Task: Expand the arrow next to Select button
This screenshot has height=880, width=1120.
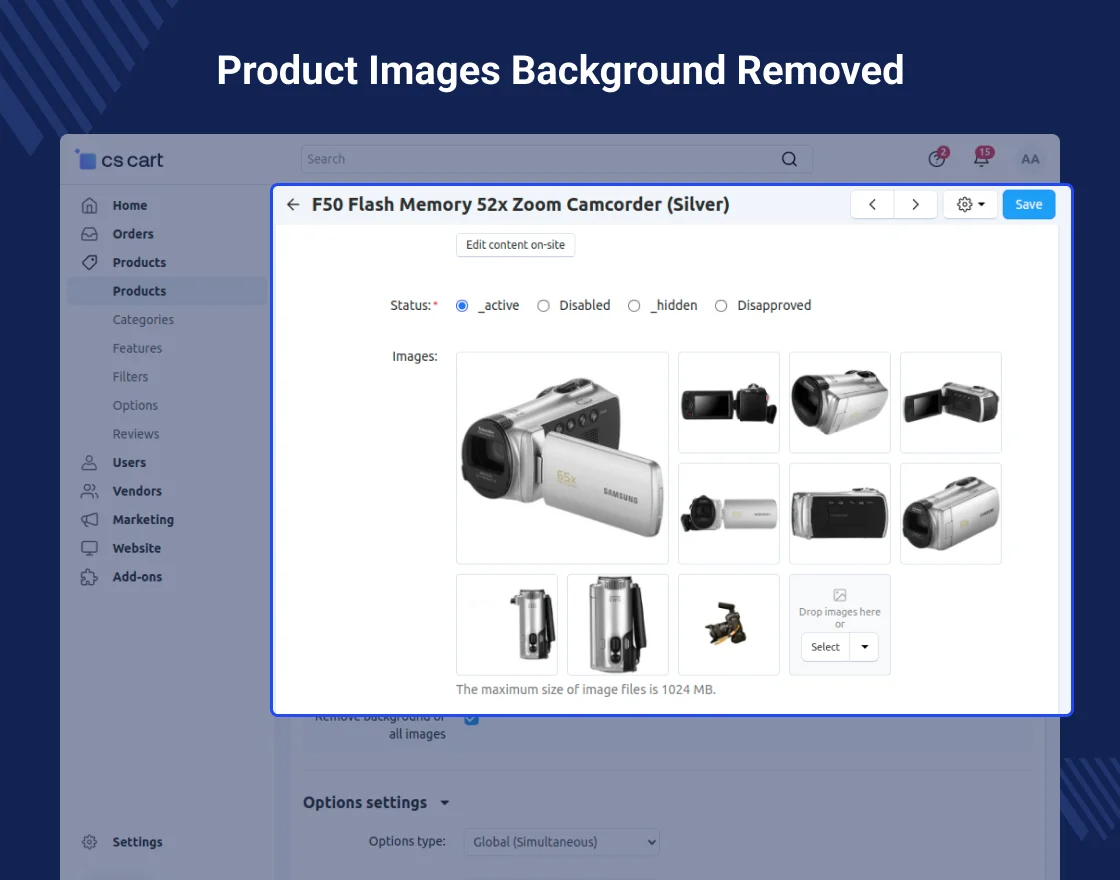Action: click(x=864, y=647)
